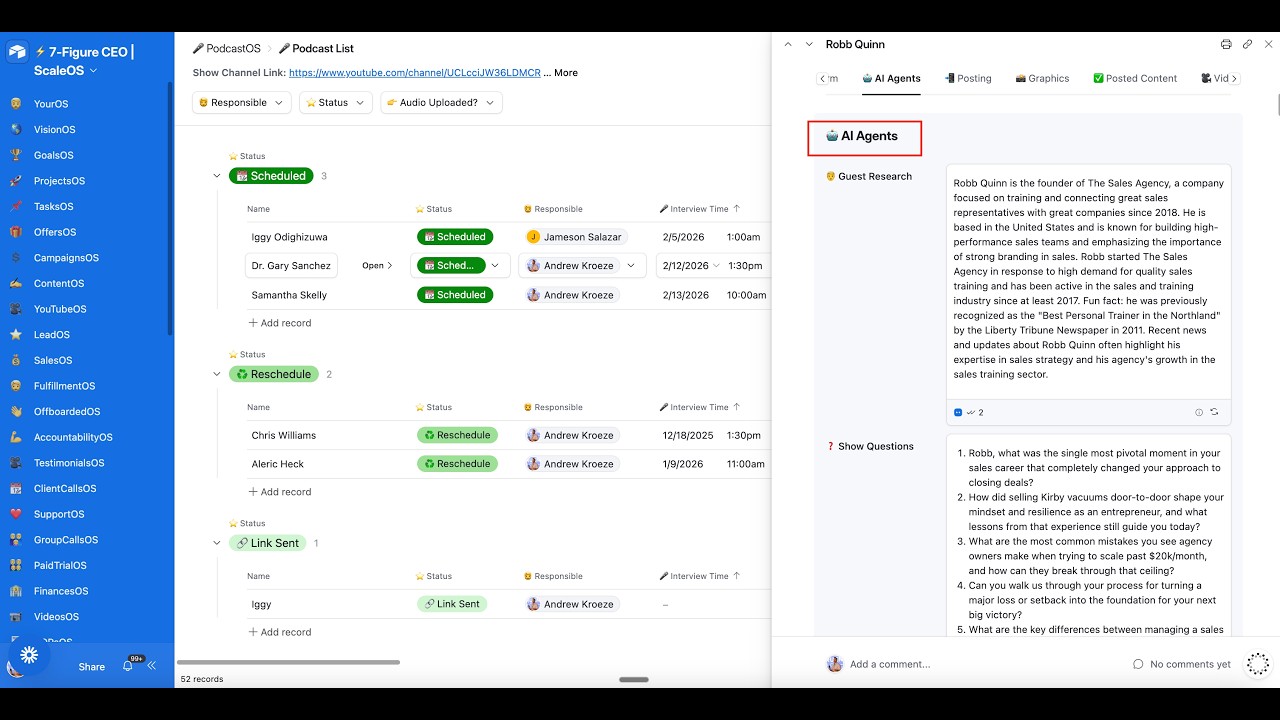Collapse the Reschedule group
The width and height of the screenshot is (1280, 720).
[x=217, y=375]
